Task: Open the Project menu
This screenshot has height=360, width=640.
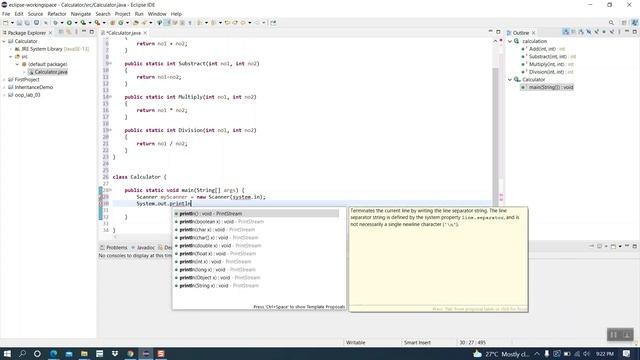Action: (x=122, y=14)
